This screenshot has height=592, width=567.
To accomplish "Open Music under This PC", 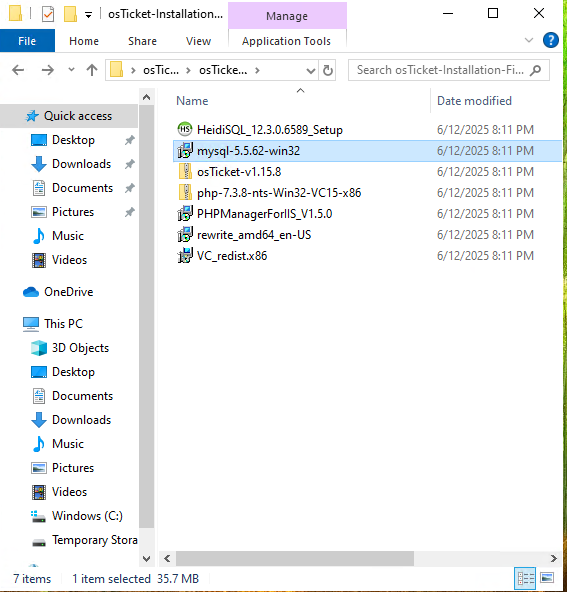I will coord(68,444).
